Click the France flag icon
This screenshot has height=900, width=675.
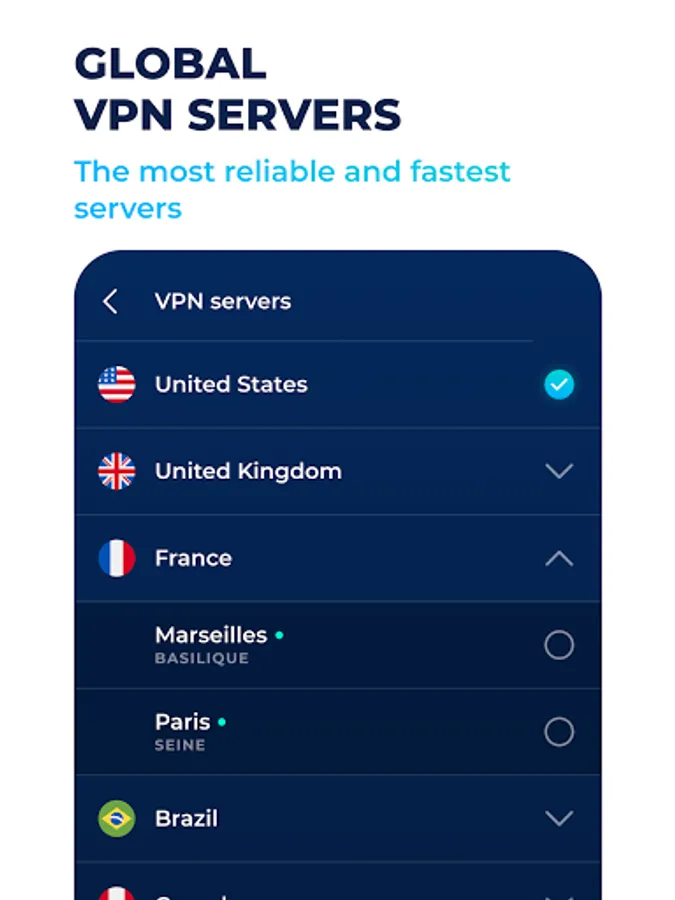pos(117,558)
